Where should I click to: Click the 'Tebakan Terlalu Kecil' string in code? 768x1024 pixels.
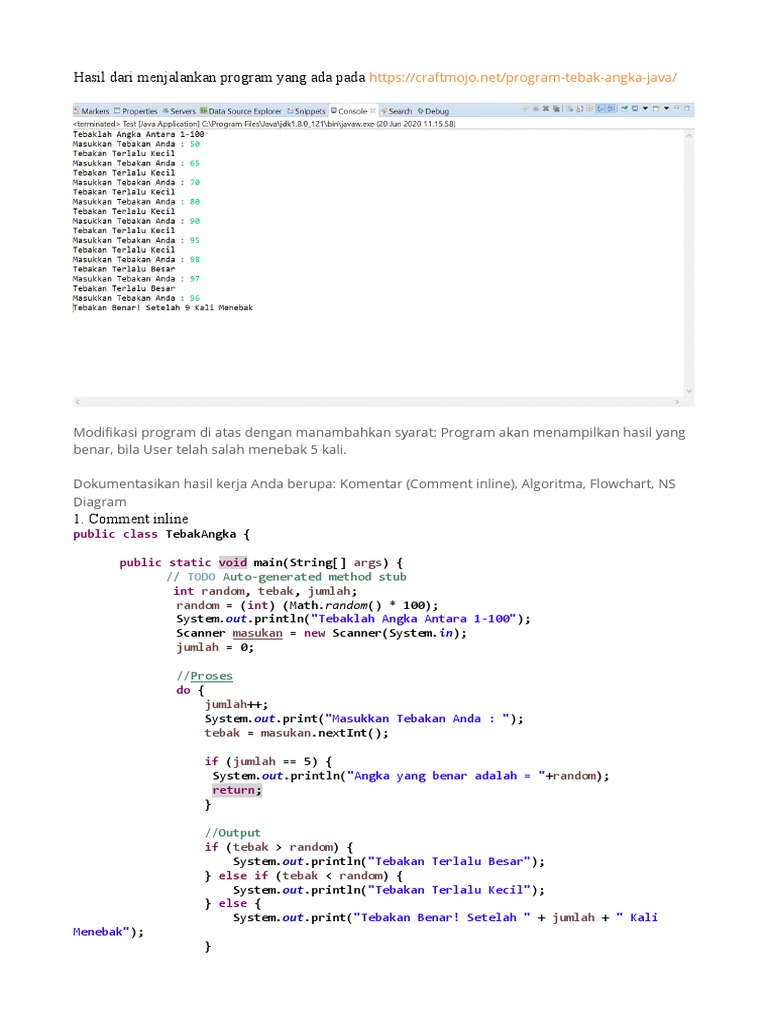pos(449,890)
